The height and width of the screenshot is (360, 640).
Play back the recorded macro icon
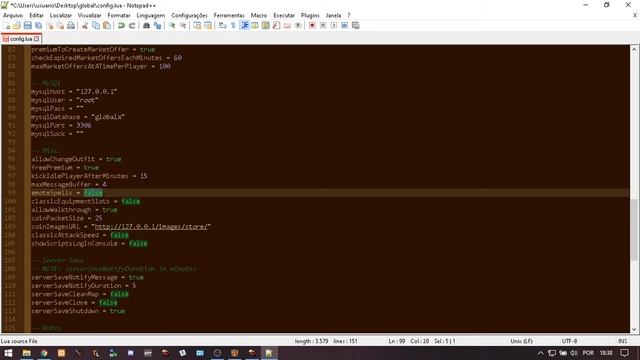tap(334, 25)
